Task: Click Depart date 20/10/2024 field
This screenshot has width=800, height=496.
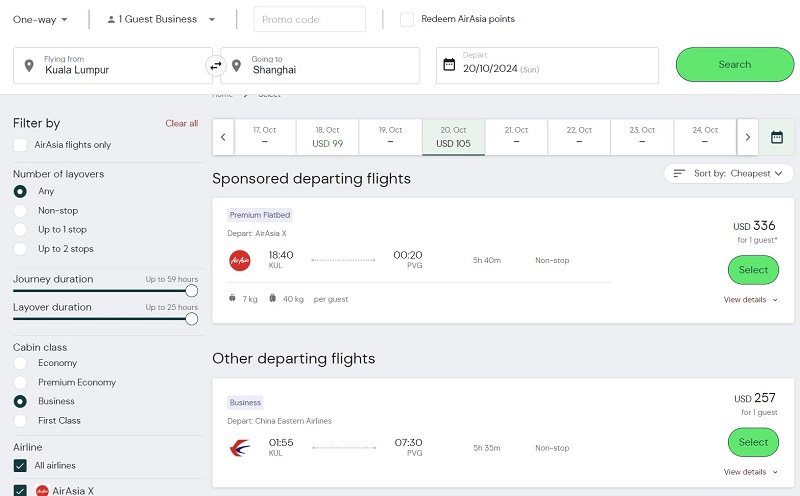Action: point(547,65)
